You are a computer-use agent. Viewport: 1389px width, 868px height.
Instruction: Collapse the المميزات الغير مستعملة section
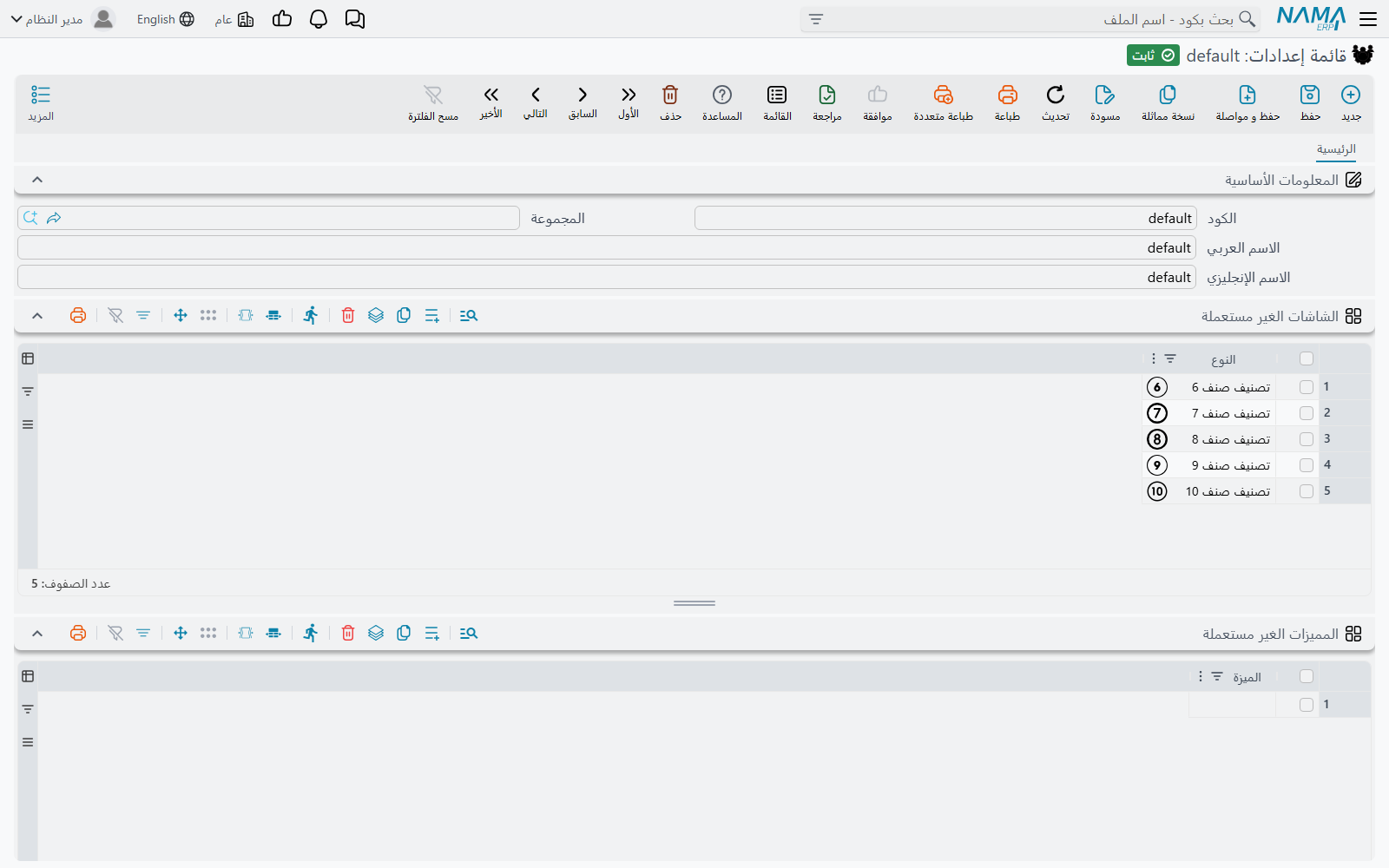[x=37, y=634]
